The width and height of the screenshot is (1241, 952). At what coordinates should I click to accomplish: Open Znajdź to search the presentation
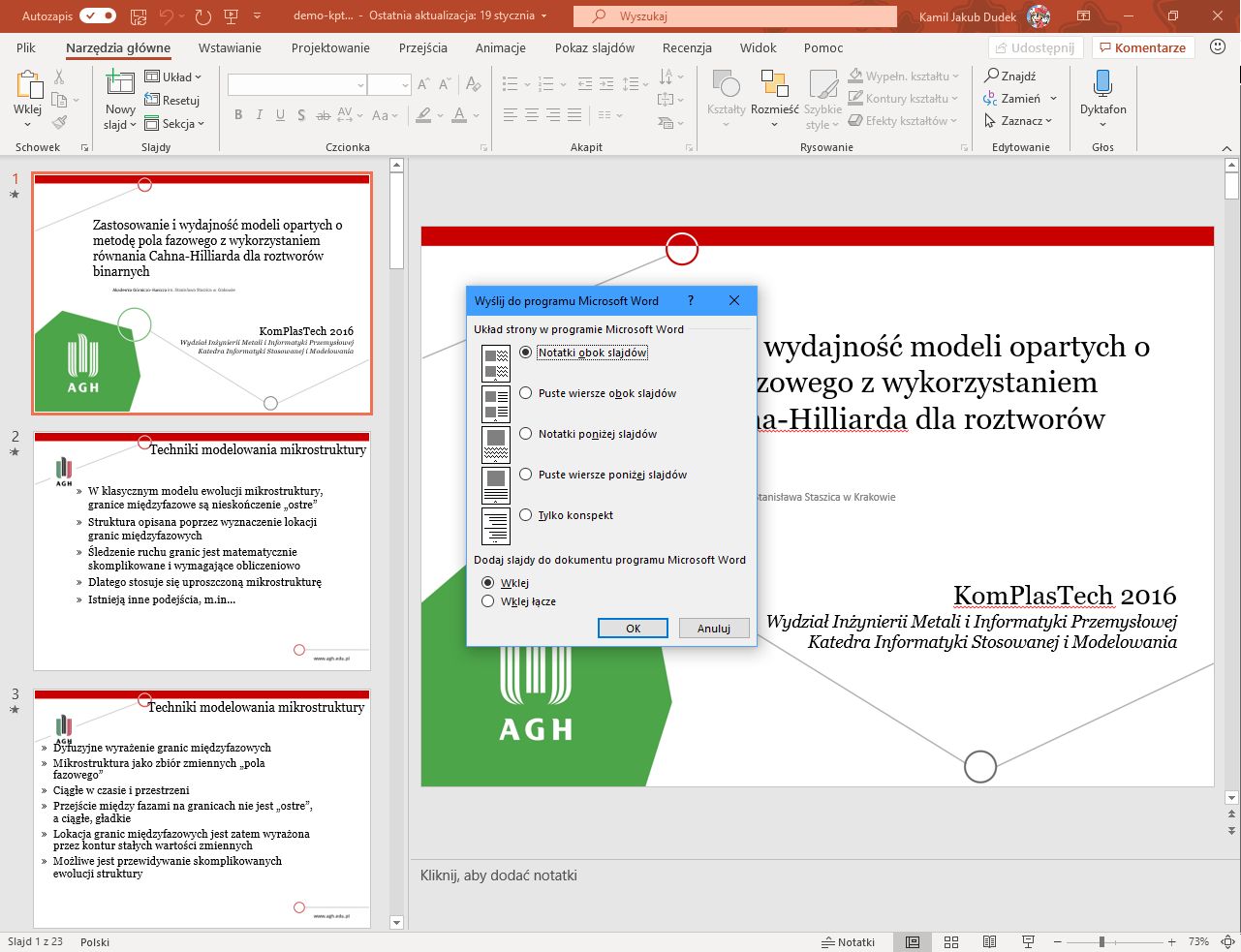1015,76
